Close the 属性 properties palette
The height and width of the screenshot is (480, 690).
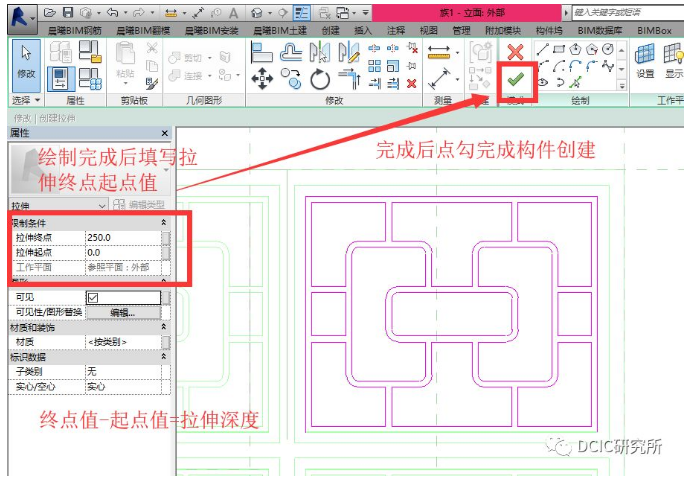[165, 133]
